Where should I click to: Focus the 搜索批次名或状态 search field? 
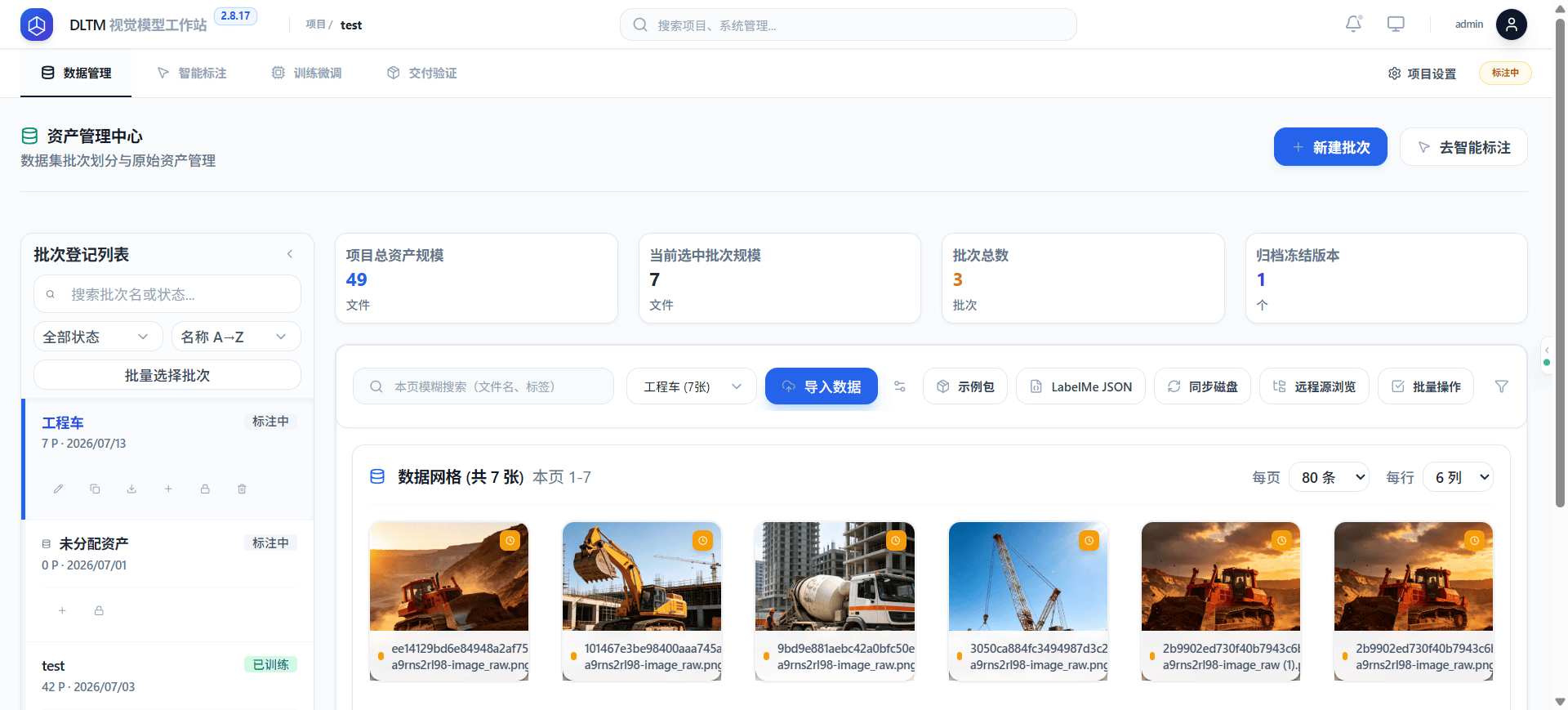click(167, 294)
